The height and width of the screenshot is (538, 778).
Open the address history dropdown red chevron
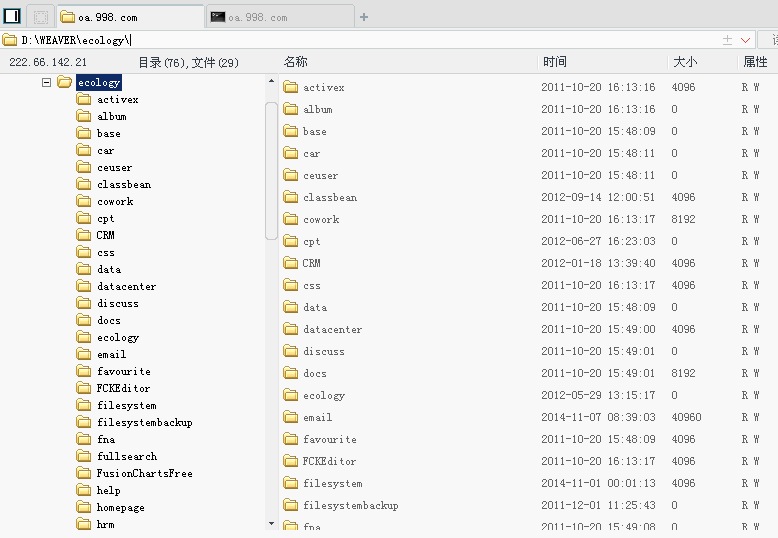tap(745, 40)
